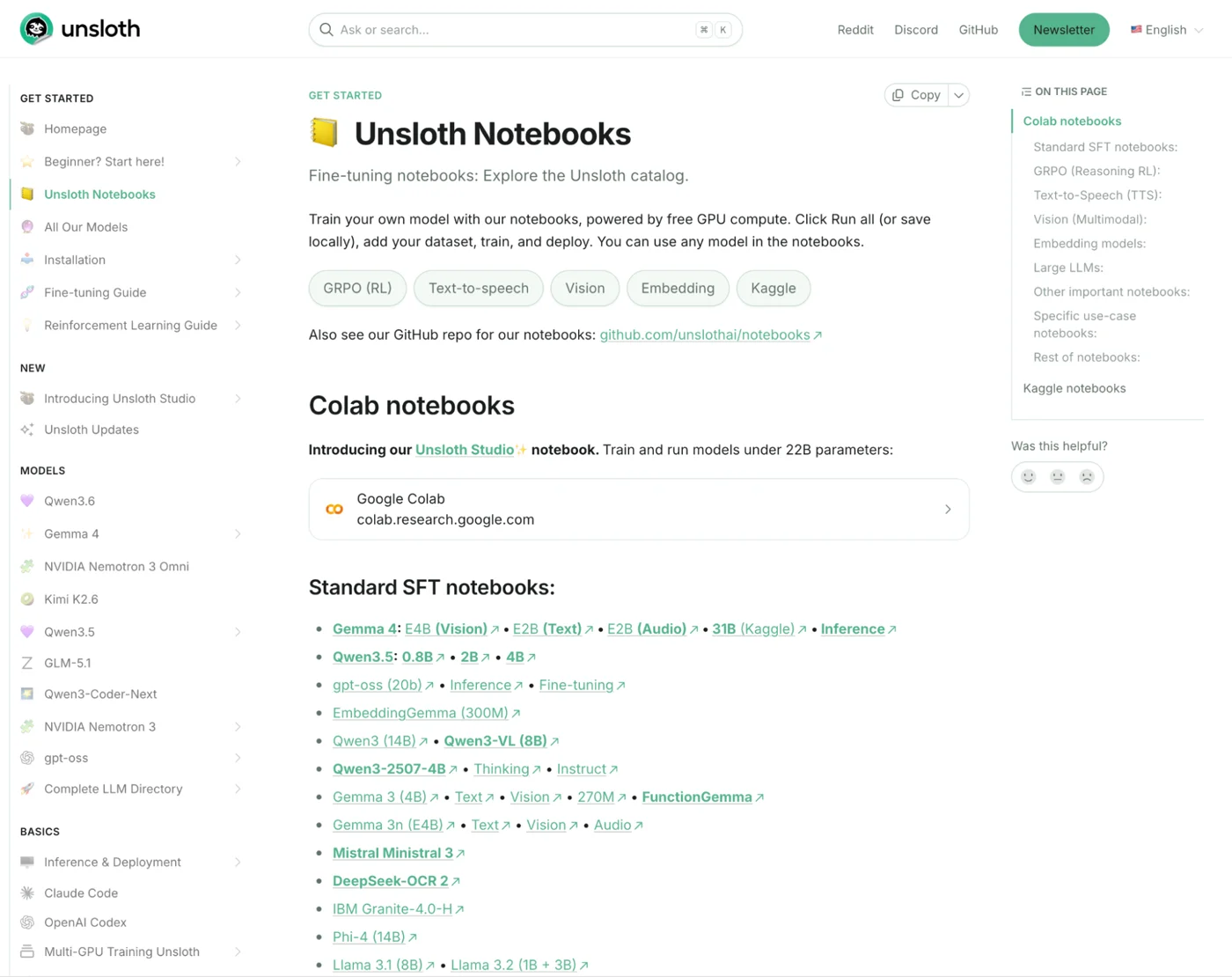
Task: Click the purple heart icon beside Qwen3.6
Action: (x=27, y=501)
